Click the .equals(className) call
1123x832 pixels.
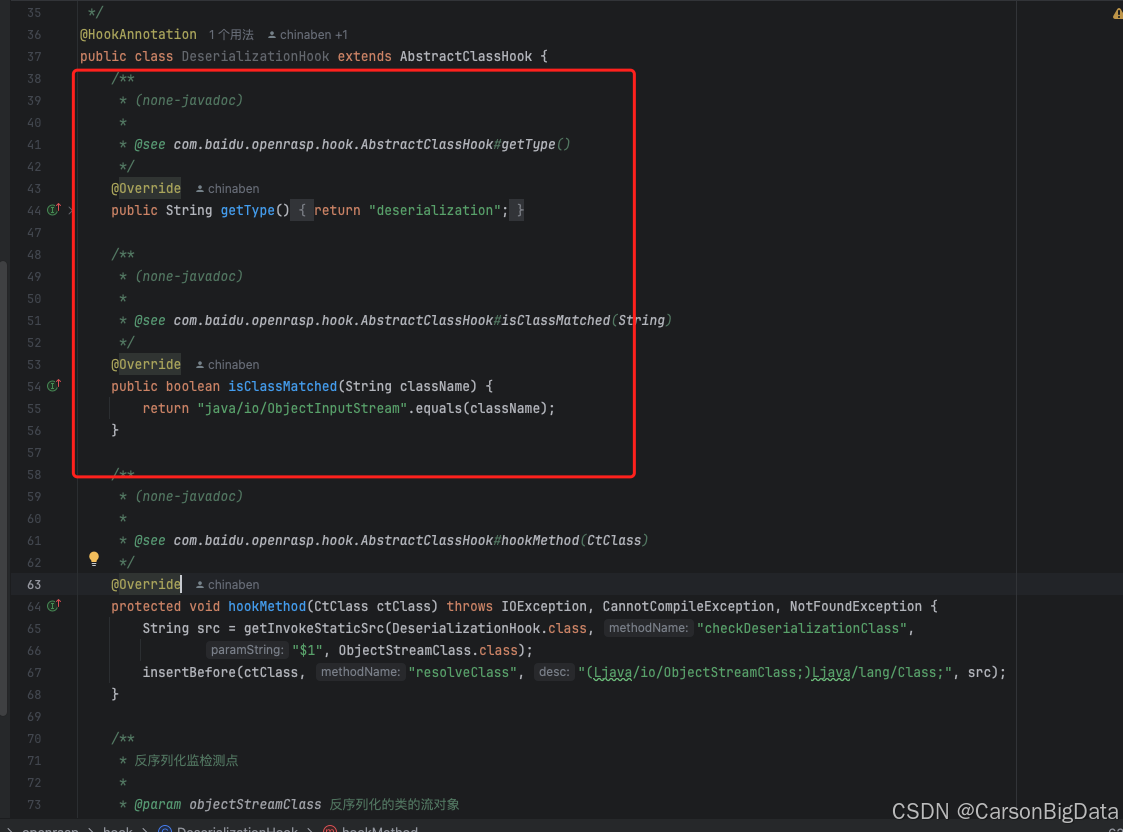tap(477, 409)
